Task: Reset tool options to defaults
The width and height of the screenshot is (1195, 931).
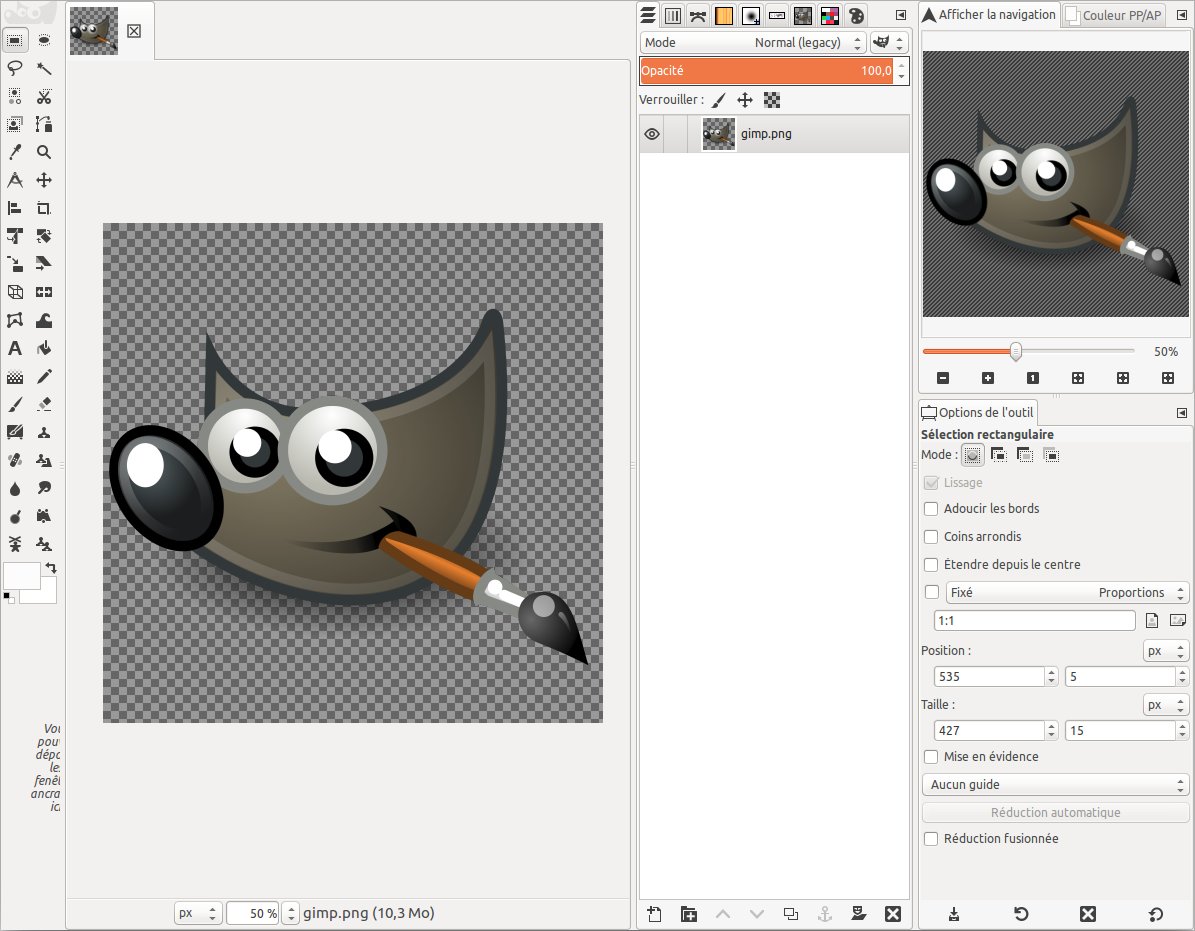Action: 1155,913
